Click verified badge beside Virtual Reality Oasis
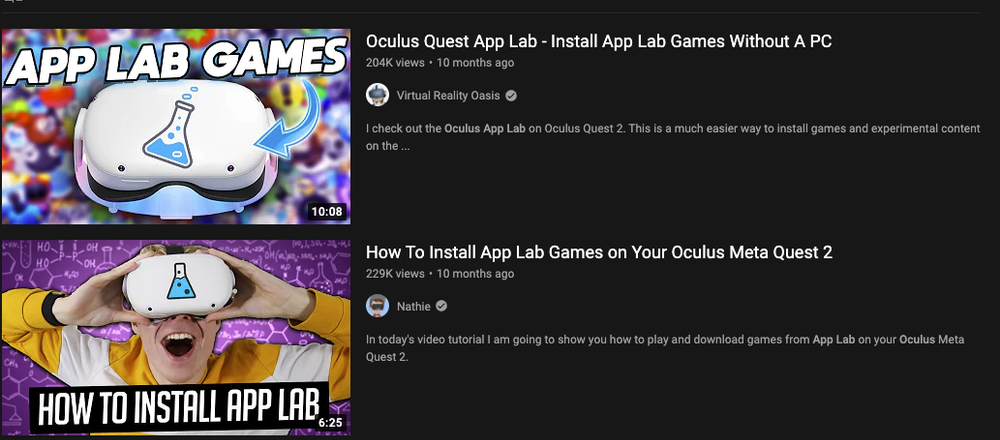This screenshot has height=440, width=1000. click(x=511, y=96)
